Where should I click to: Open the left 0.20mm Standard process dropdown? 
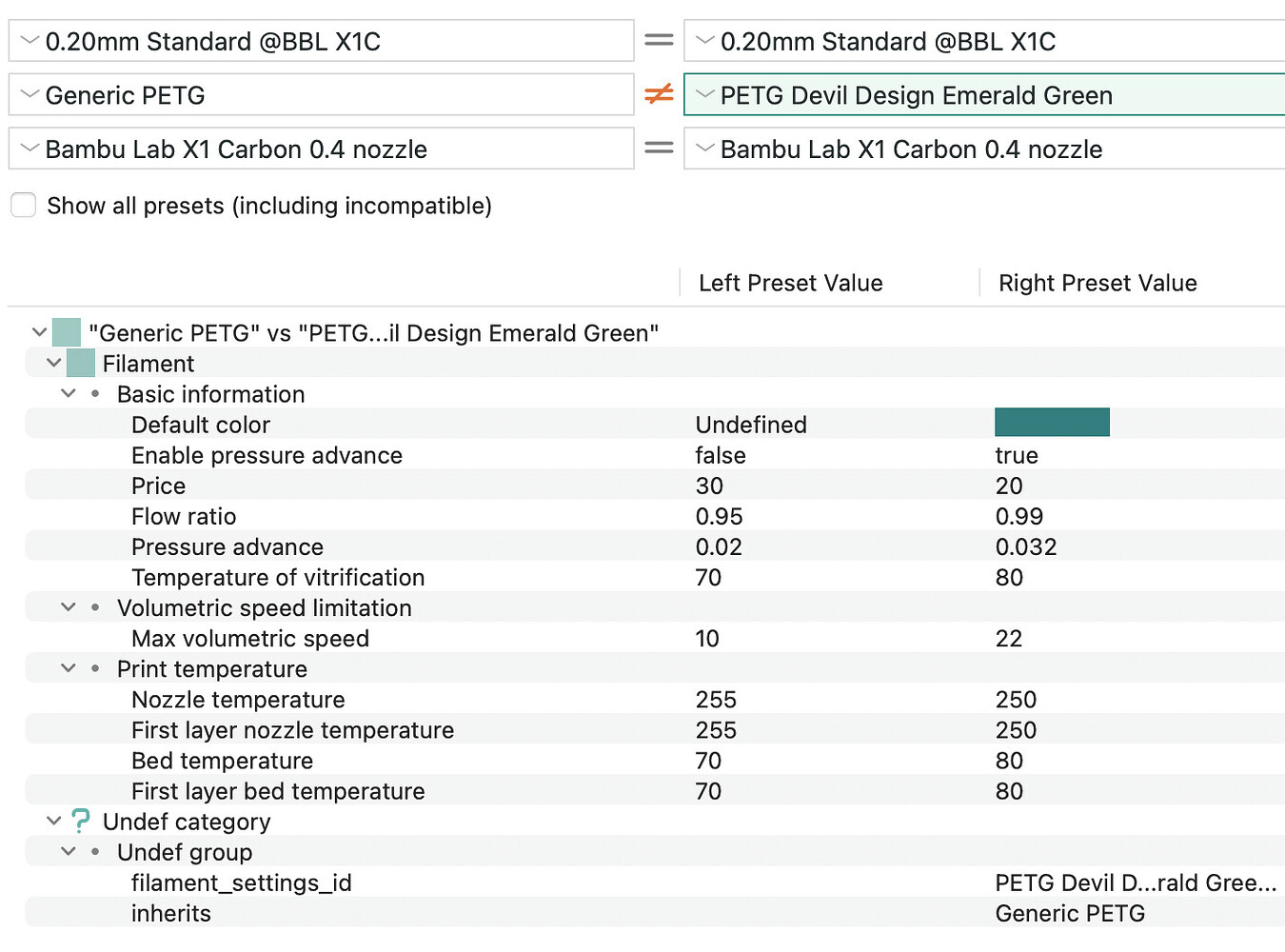click(x=322, y=42)
